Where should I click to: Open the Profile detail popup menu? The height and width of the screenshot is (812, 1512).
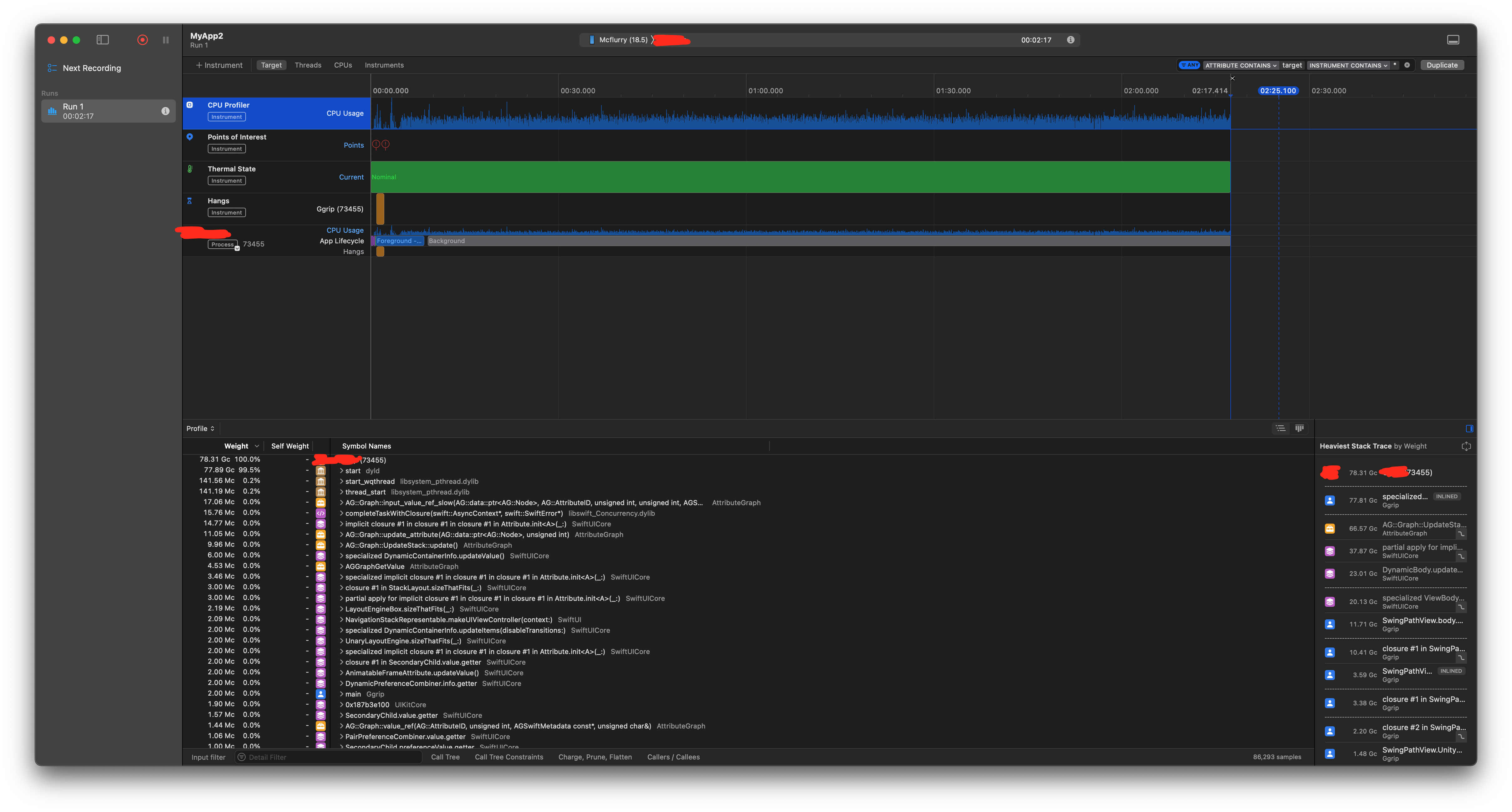pos(200,428)
